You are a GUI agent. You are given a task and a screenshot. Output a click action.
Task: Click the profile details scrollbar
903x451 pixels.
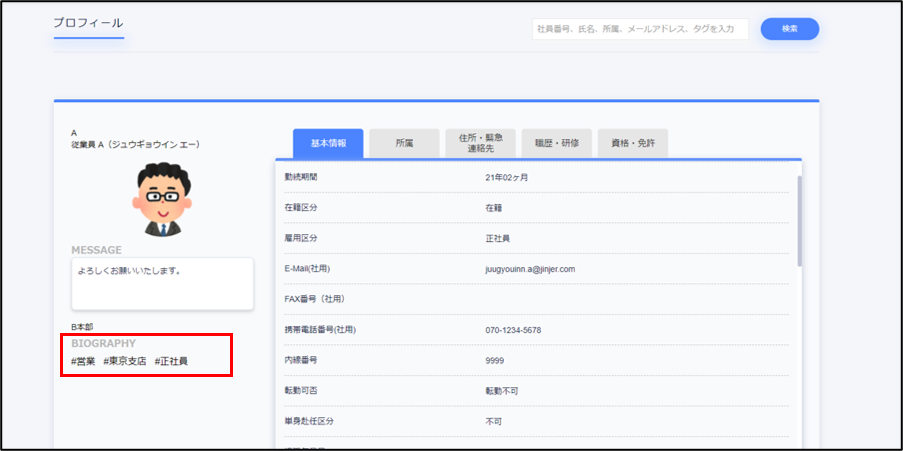[x=799, y=220]
